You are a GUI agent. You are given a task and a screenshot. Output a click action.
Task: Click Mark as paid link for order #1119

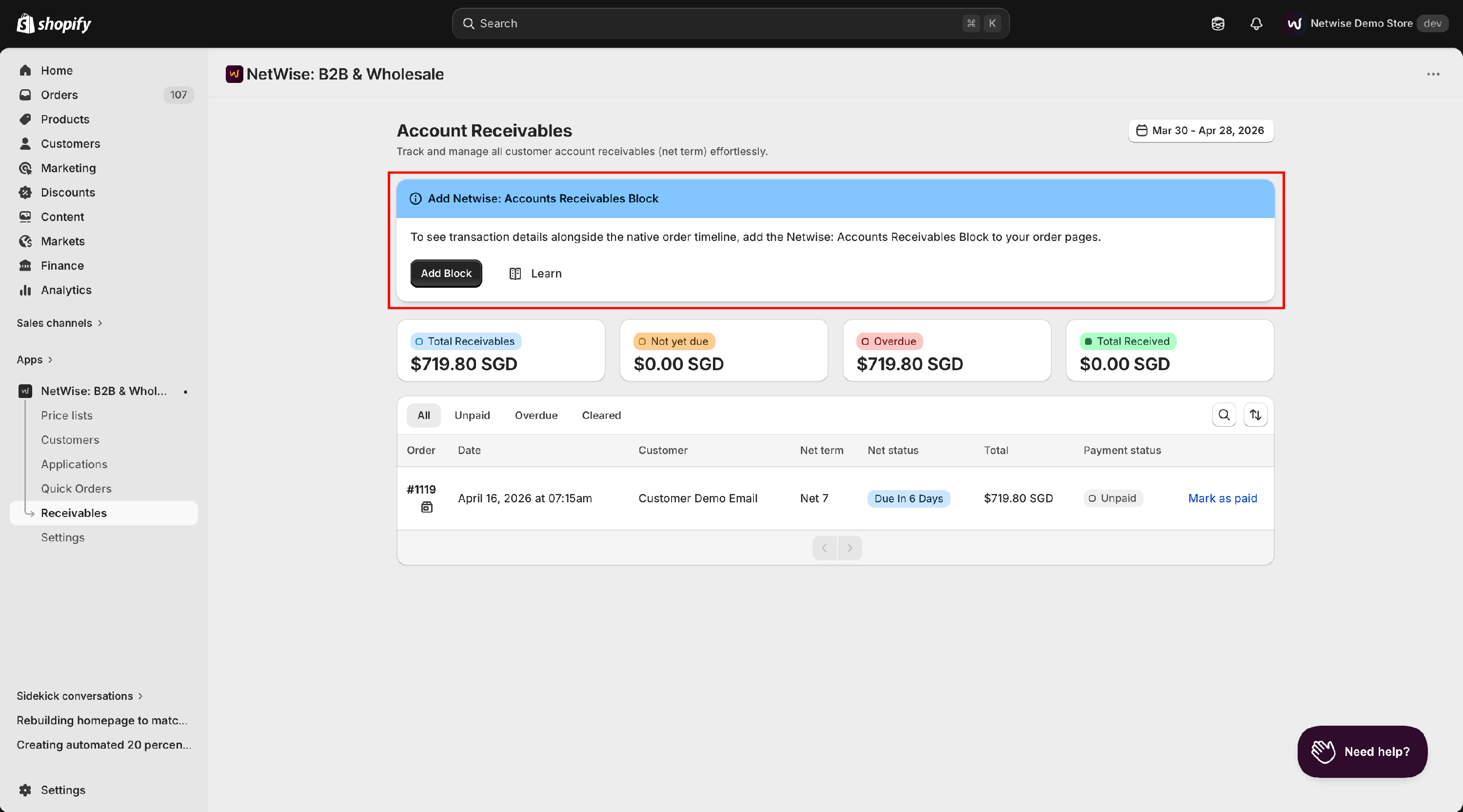click(x=1222, y=498)
